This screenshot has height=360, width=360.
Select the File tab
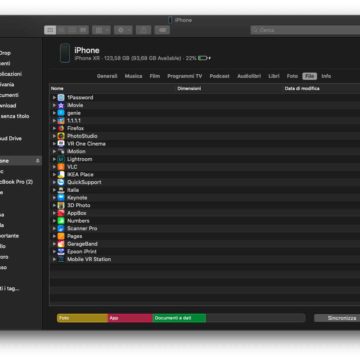[x=310, y=76]
